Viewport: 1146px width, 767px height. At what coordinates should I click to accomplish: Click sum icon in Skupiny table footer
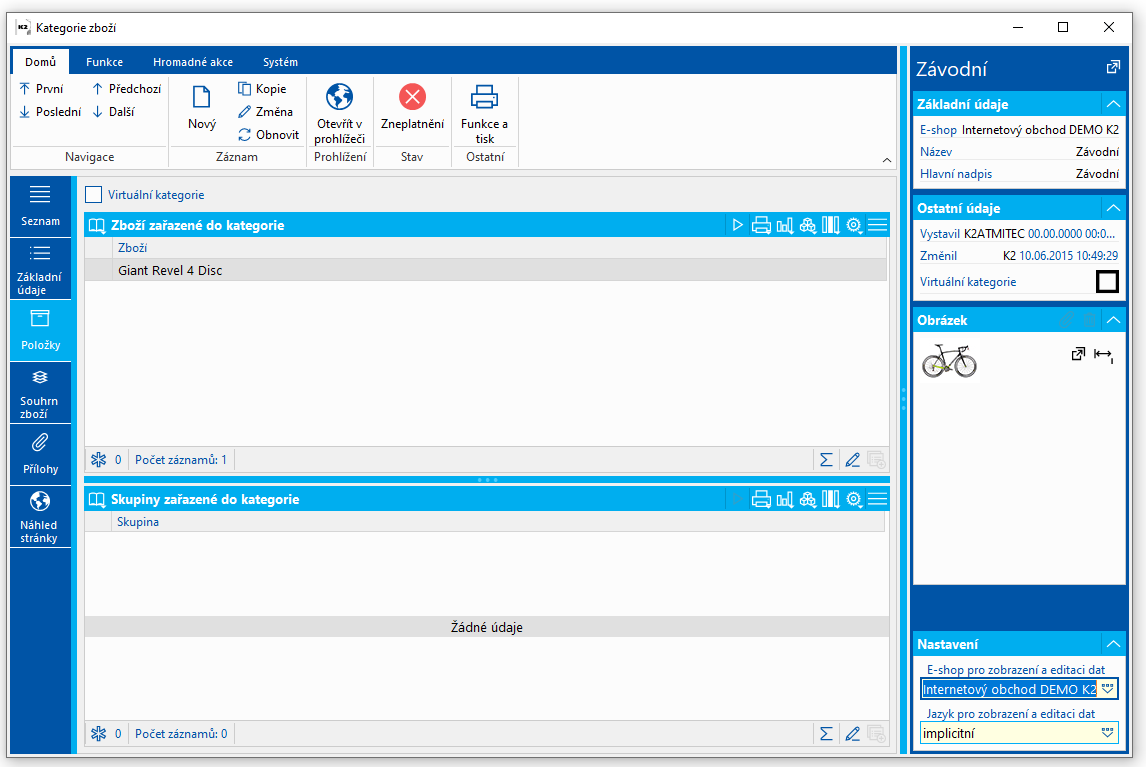(x=826, y=734)
